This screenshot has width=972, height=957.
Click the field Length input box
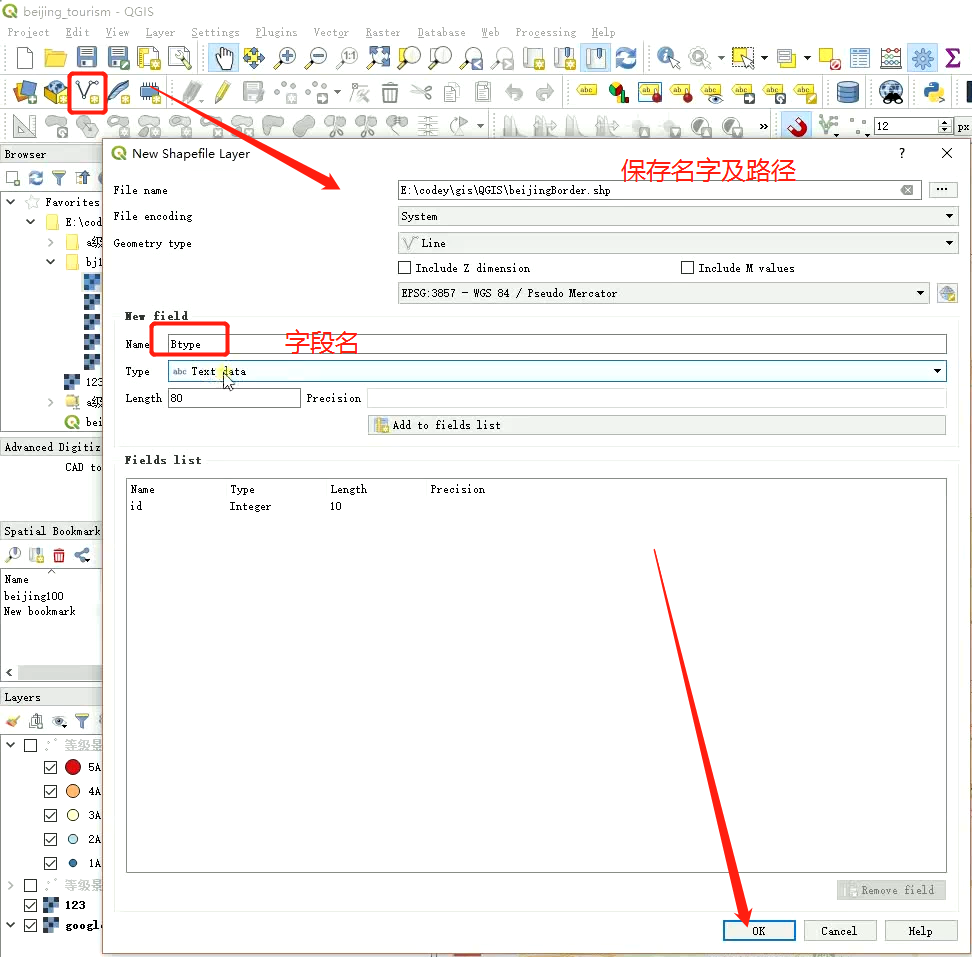234,398
